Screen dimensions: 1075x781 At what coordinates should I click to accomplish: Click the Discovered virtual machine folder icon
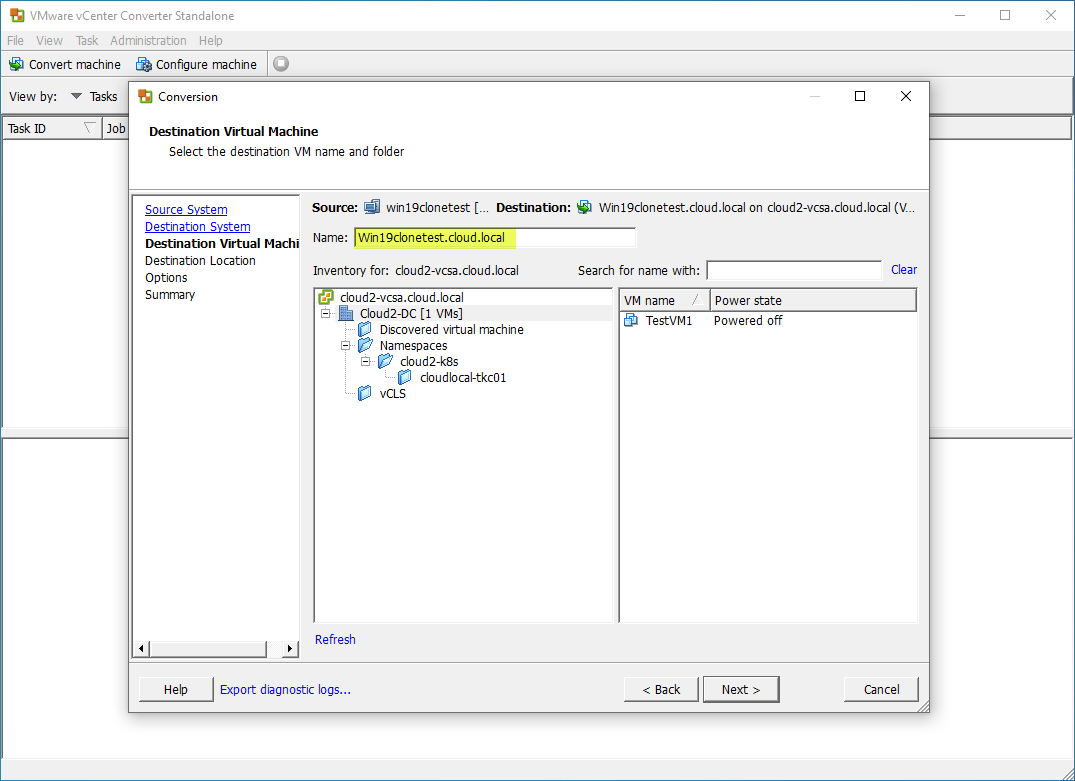365,330
